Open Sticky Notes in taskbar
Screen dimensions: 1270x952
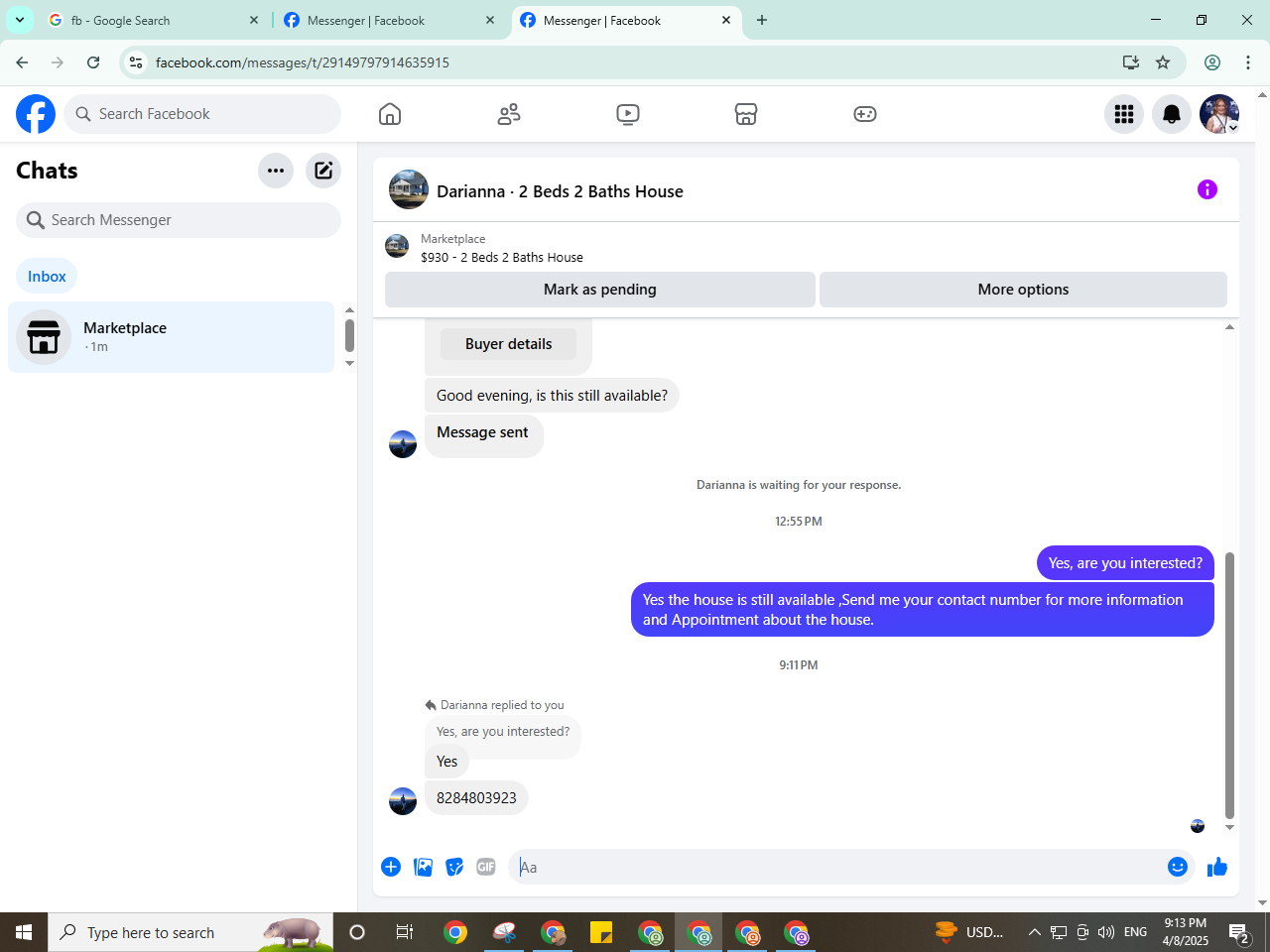601,932
